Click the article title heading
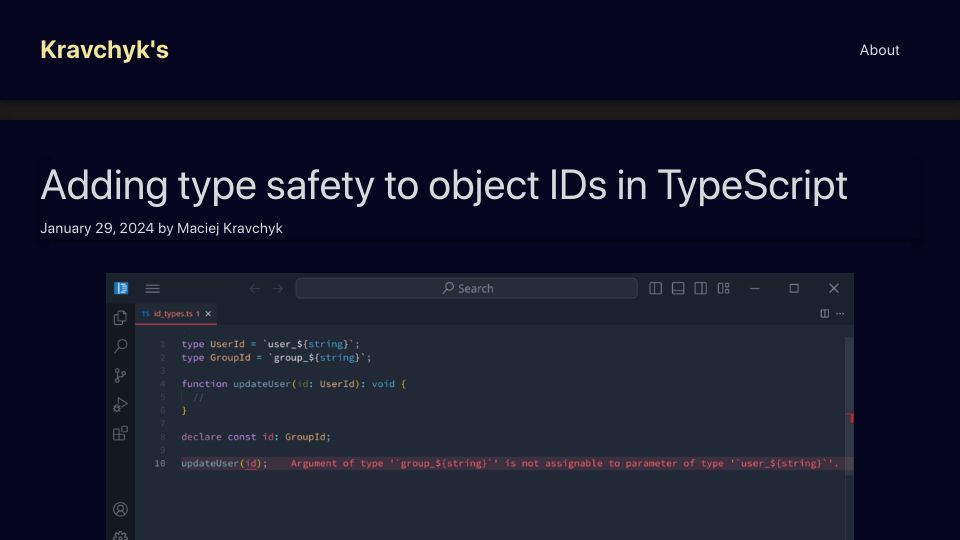960x540 pixels. [x=444, y=184]
